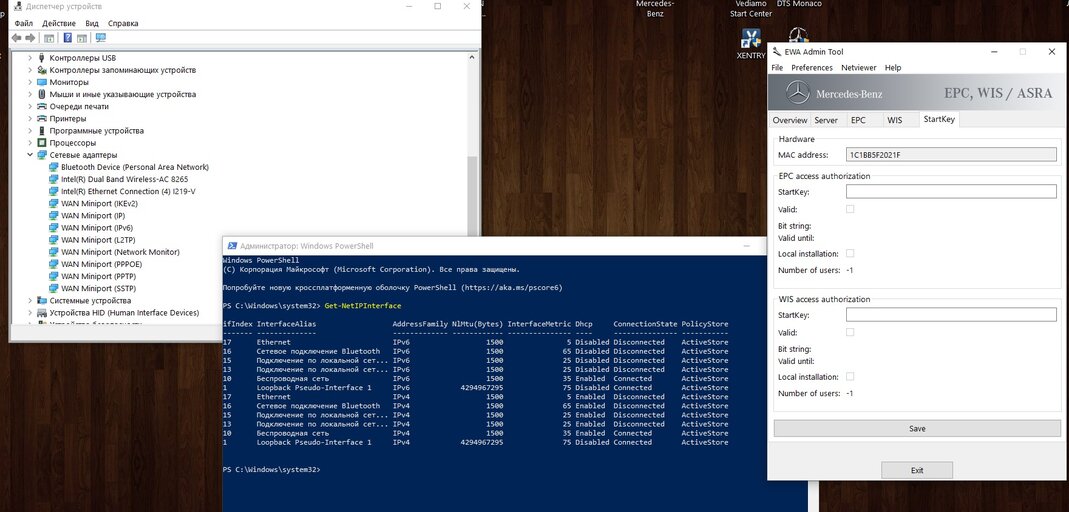Click the Принтеры category icon
This screenshot has height=512, width=1069.
coord(42,119)
